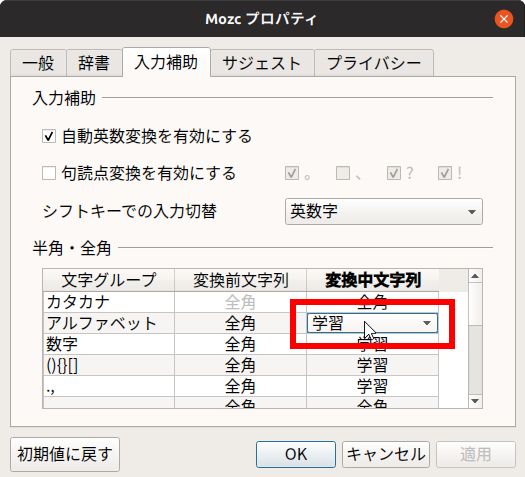Click the 文字グループ column header
This screenshot has height=477, width=525.
click(108, 280)
